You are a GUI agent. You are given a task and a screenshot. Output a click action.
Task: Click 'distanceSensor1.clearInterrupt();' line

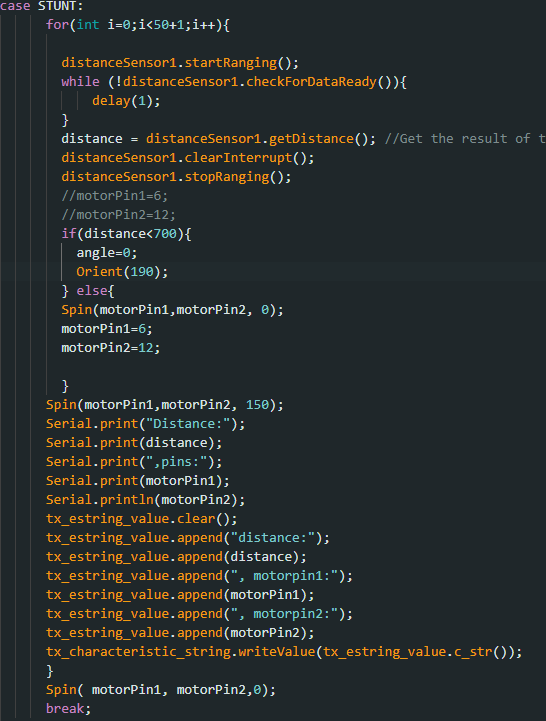point(188,158)
